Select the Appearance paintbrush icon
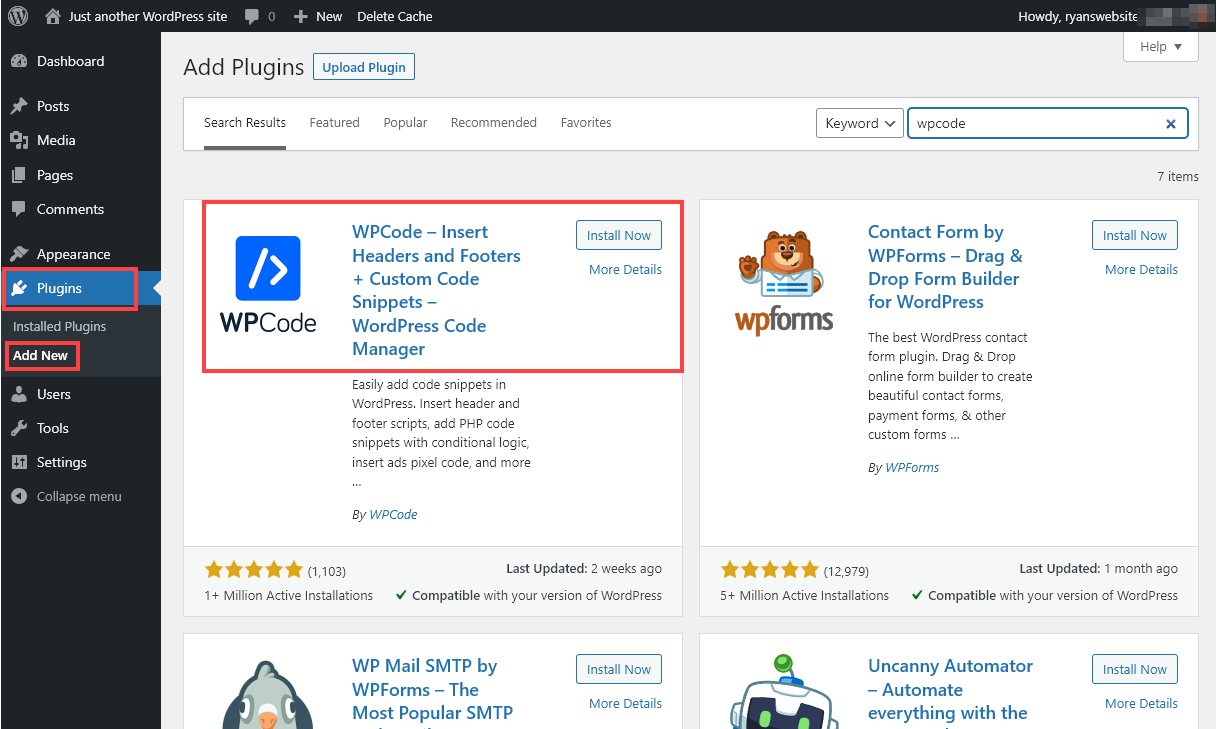 (21, 254)
